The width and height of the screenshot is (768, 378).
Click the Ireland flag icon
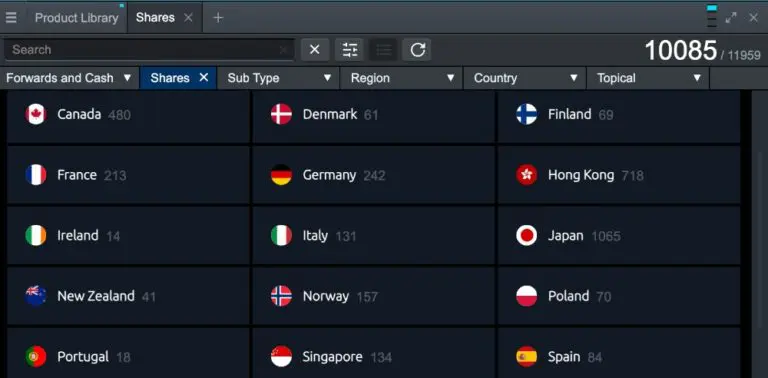point(36,236)
